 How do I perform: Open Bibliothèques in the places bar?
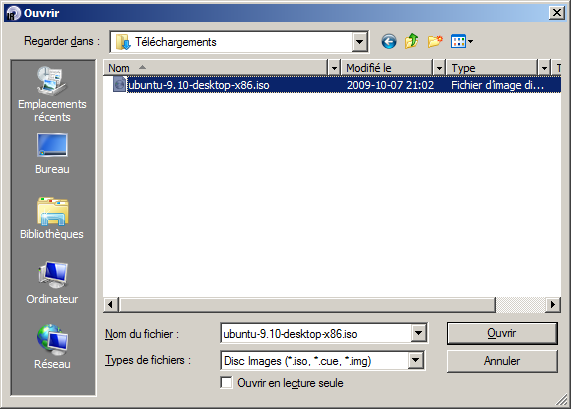click(x=52, y=219)
